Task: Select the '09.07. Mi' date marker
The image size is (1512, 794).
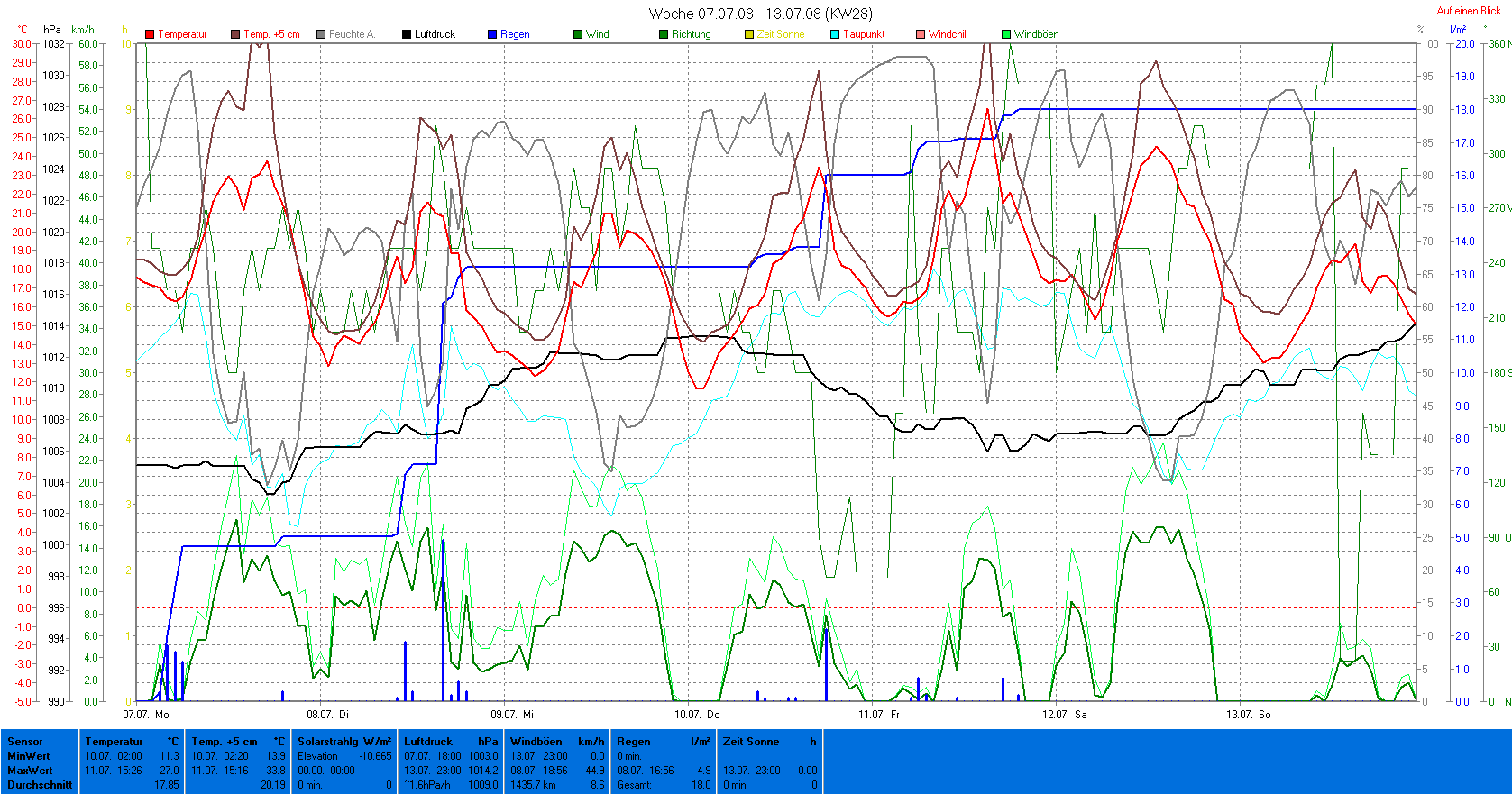Action: (x=513, y=715)
